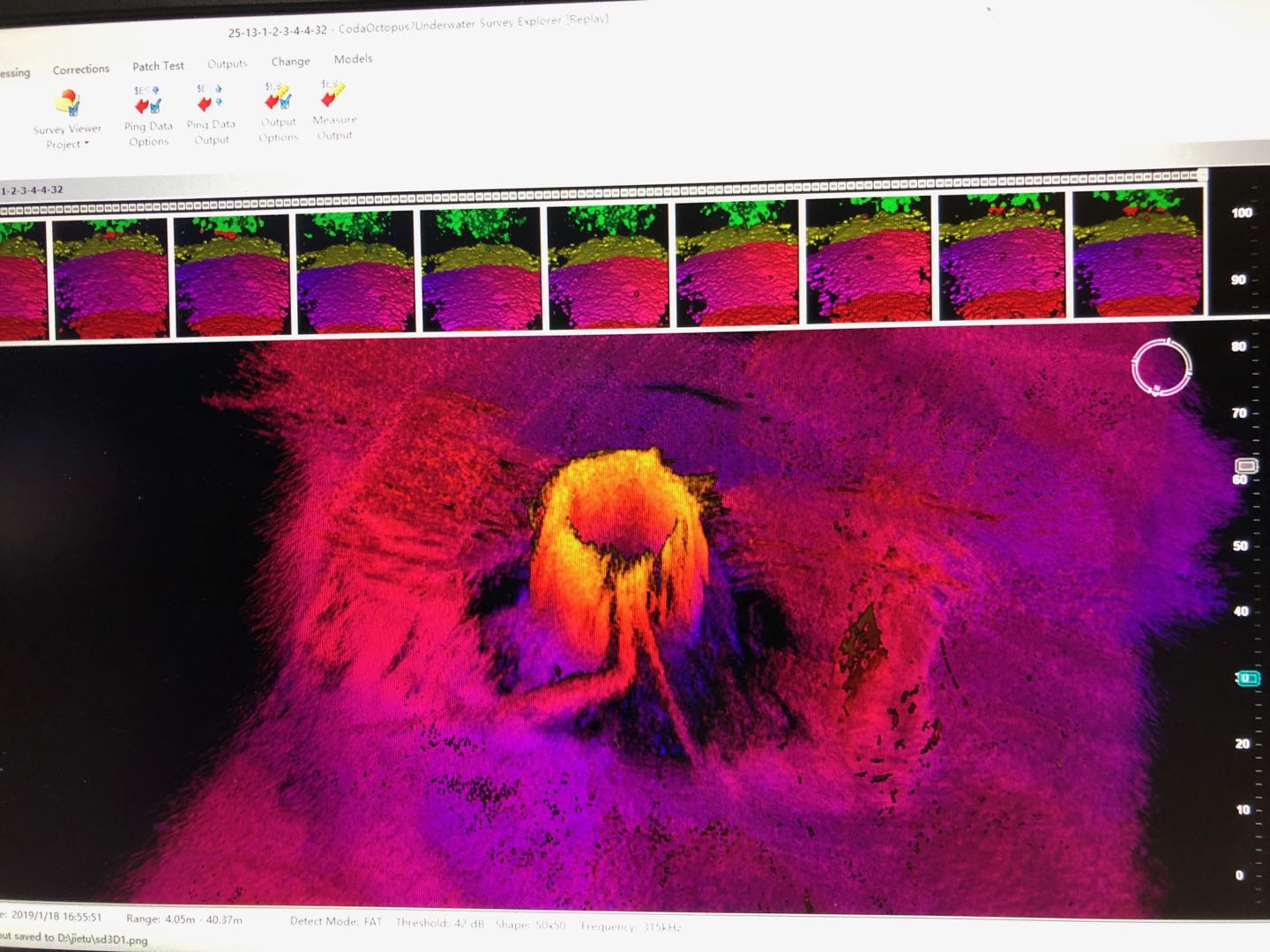
Task: Click the 'Frequency: 315kHz' status entry
Action: [631, 926]
